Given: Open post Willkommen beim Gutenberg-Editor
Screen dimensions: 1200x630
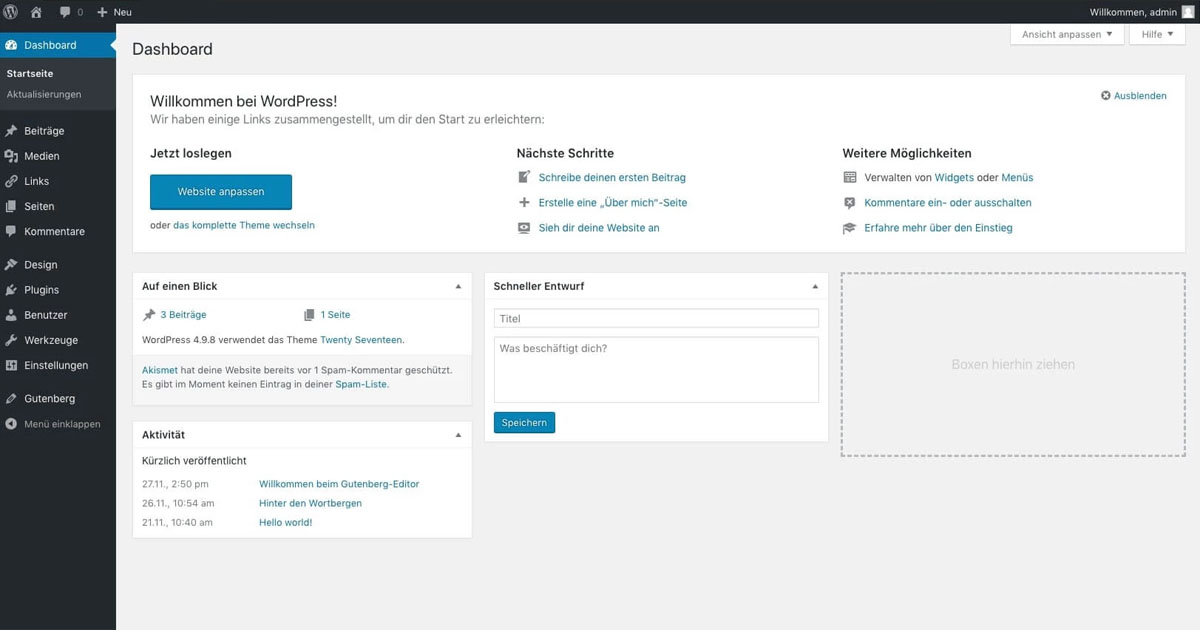Looking at the screenshot, I should coord(339,484).
